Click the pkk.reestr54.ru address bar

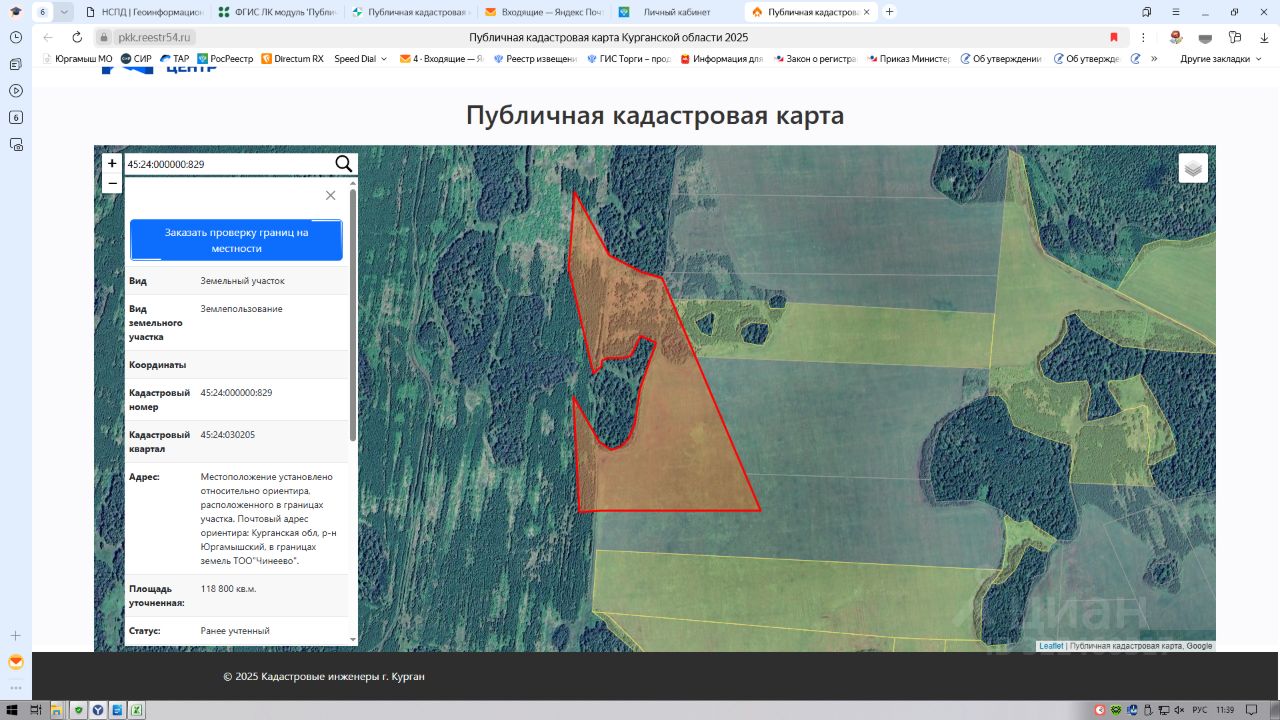(156, 37)
